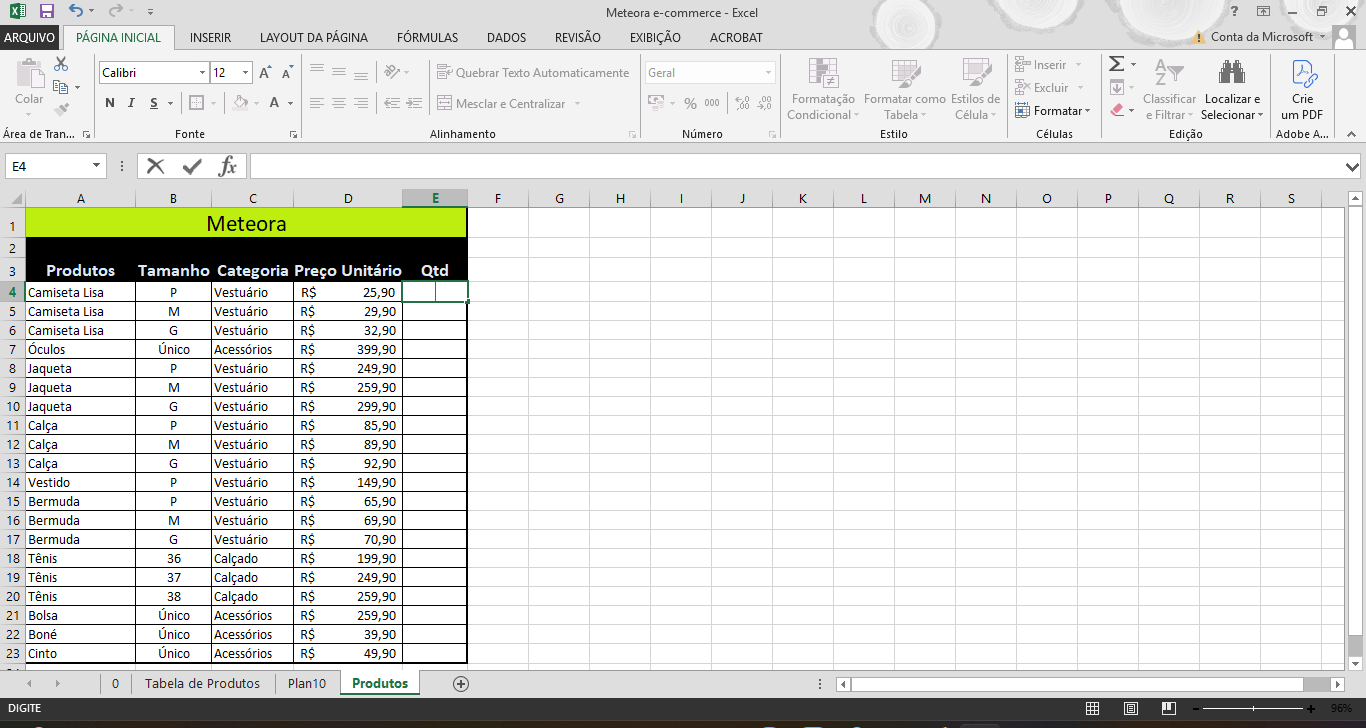Open the Formatação Condicional dropdown
Viewport: 1366px width, 728px height.
coord(821,89)
